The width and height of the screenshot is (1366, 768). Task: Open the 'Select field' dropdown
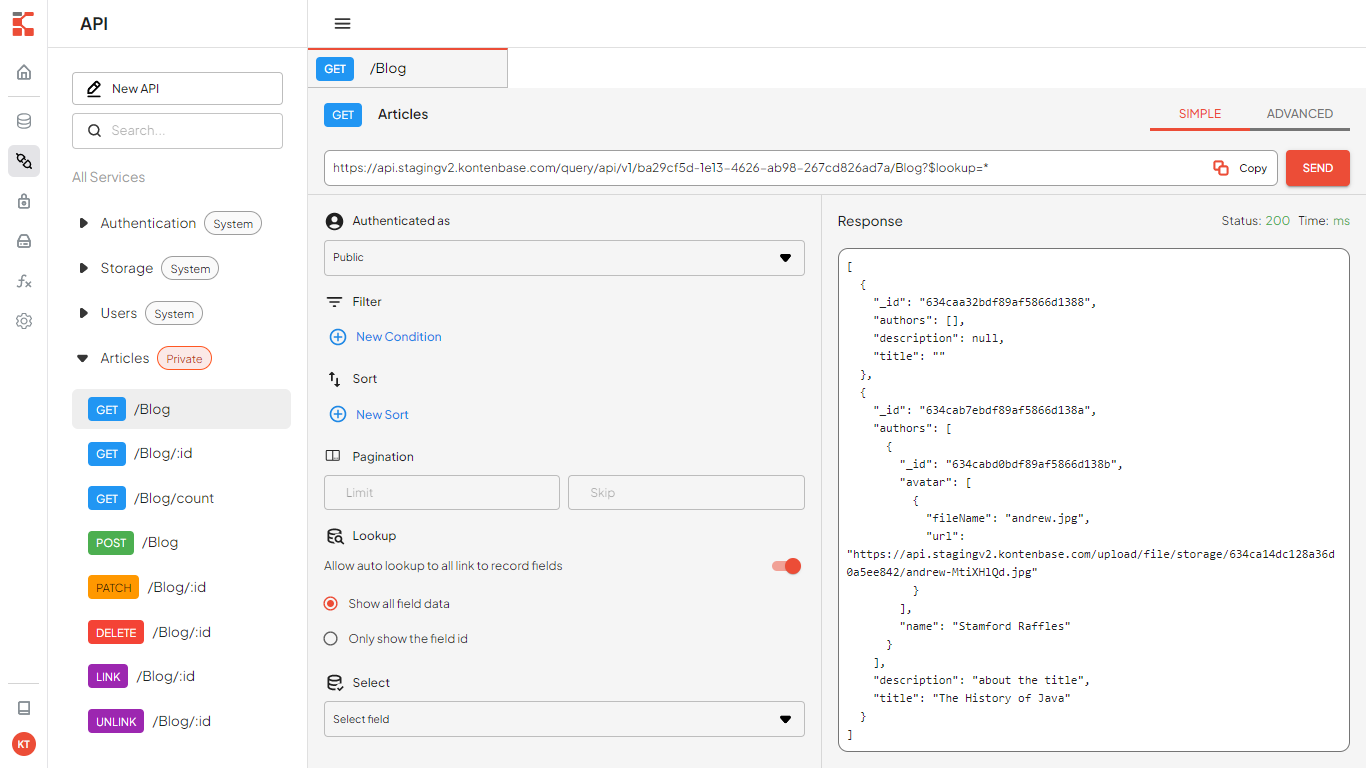(564, 719)
